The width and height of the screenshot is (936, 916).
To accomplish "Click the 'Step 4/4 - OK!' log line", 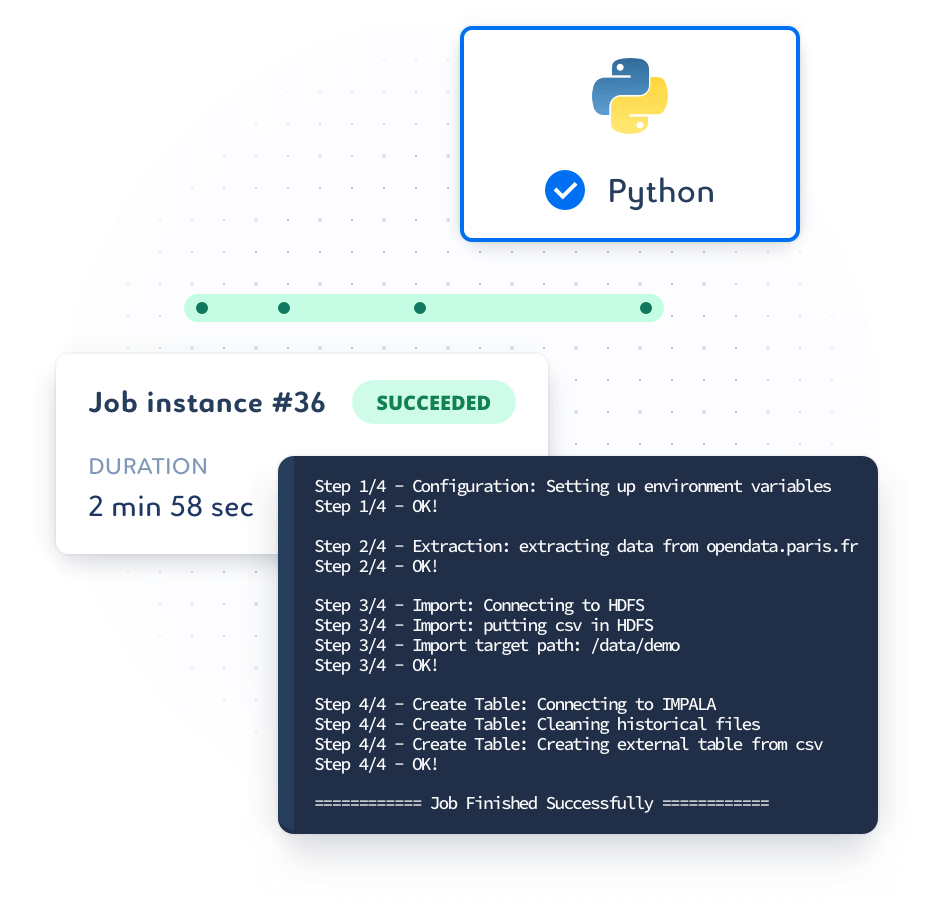I will (377, 764).
